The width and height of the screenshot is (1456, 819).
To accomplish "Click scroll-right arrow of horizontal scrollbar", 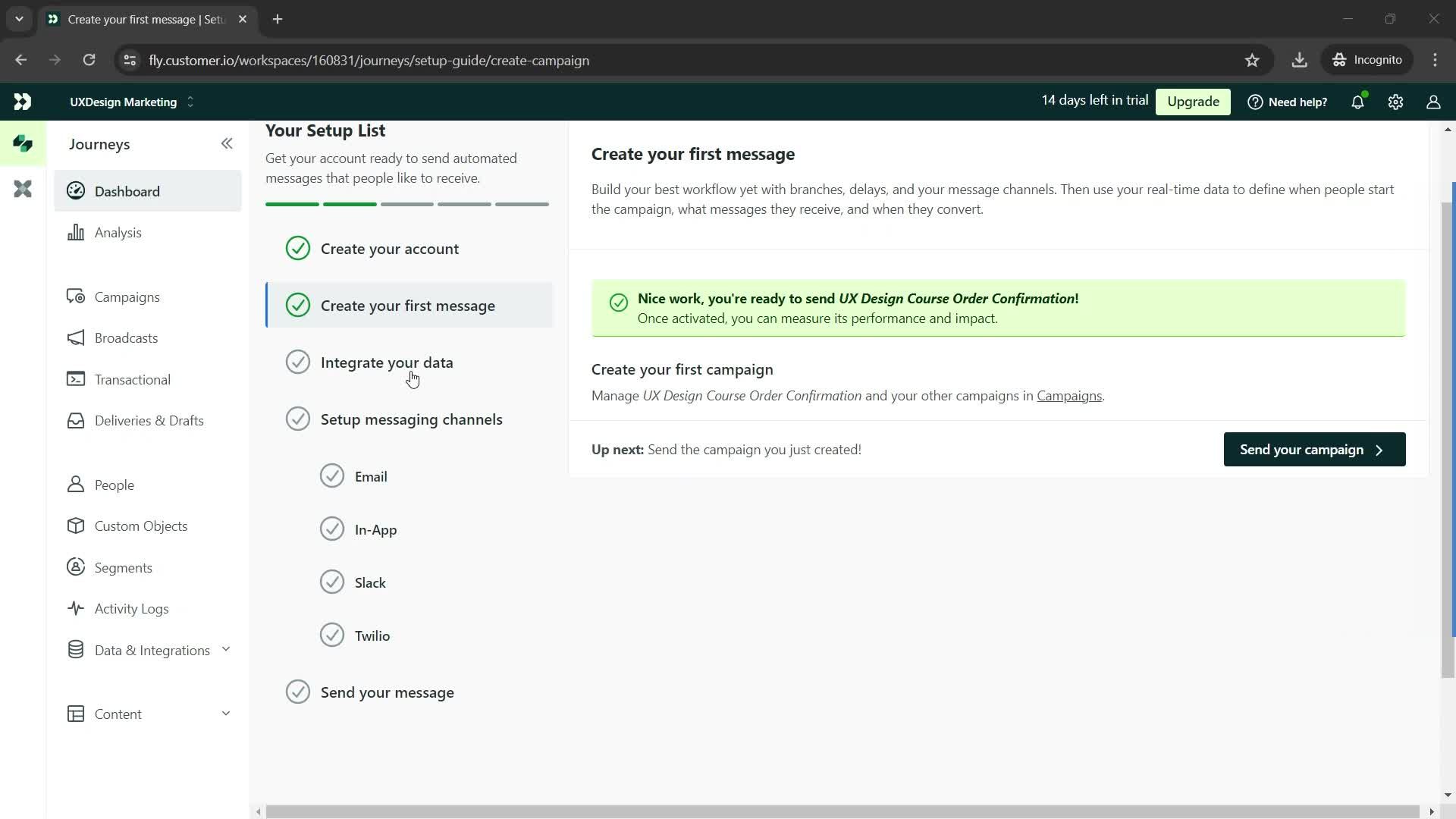I will coord(1431,811).
